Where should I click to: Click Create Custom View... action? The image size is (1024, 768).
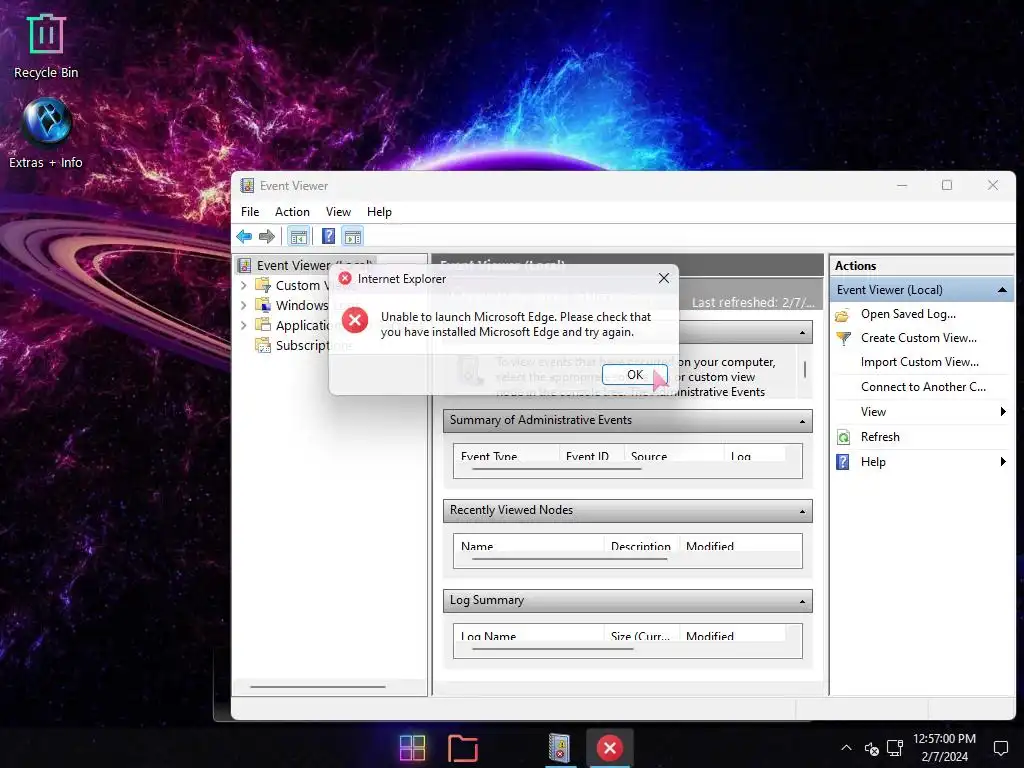tap(918, 338)
